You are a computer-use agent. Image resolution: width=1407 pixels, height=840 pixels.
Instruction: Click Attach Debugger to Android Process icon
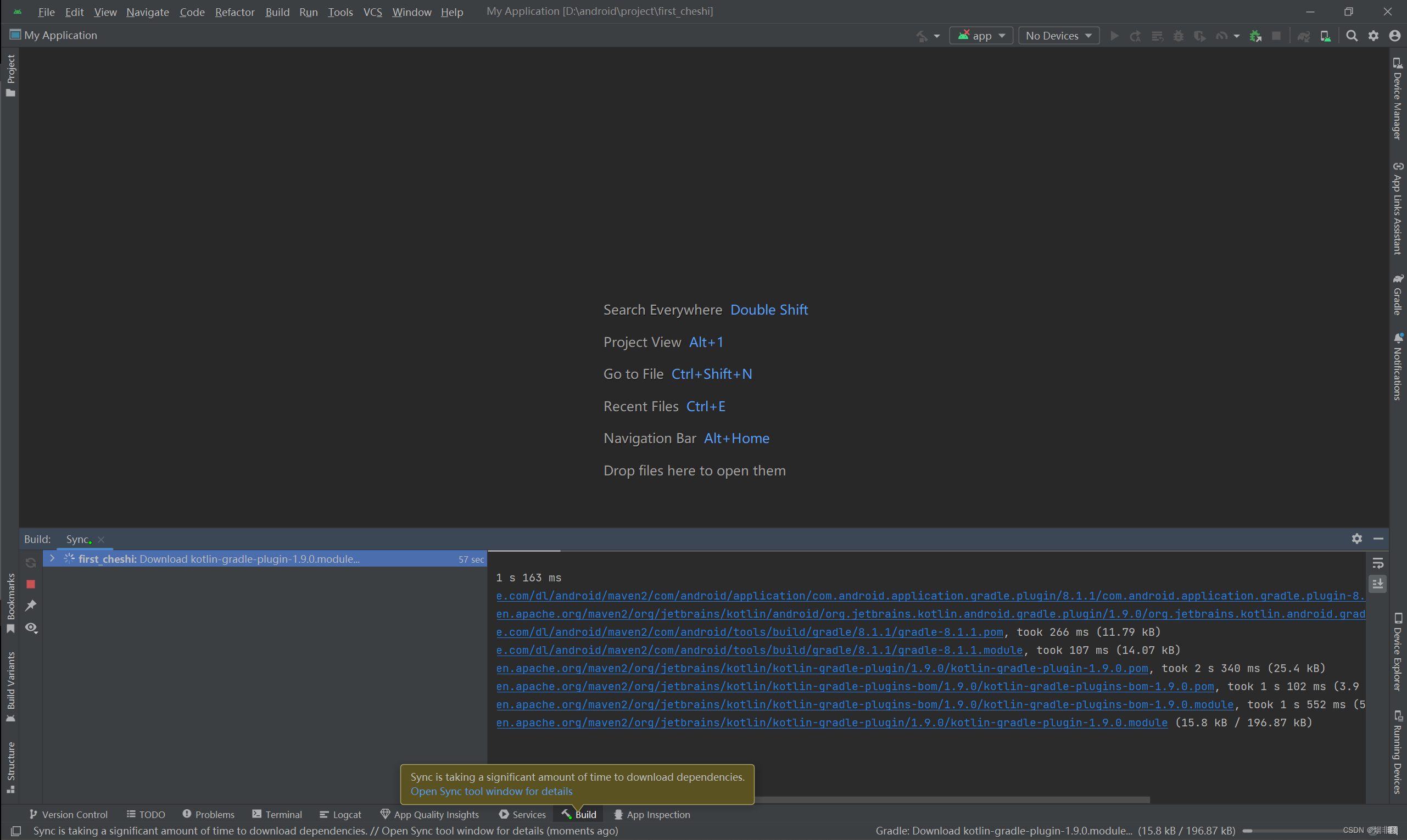coord(1255,36)
